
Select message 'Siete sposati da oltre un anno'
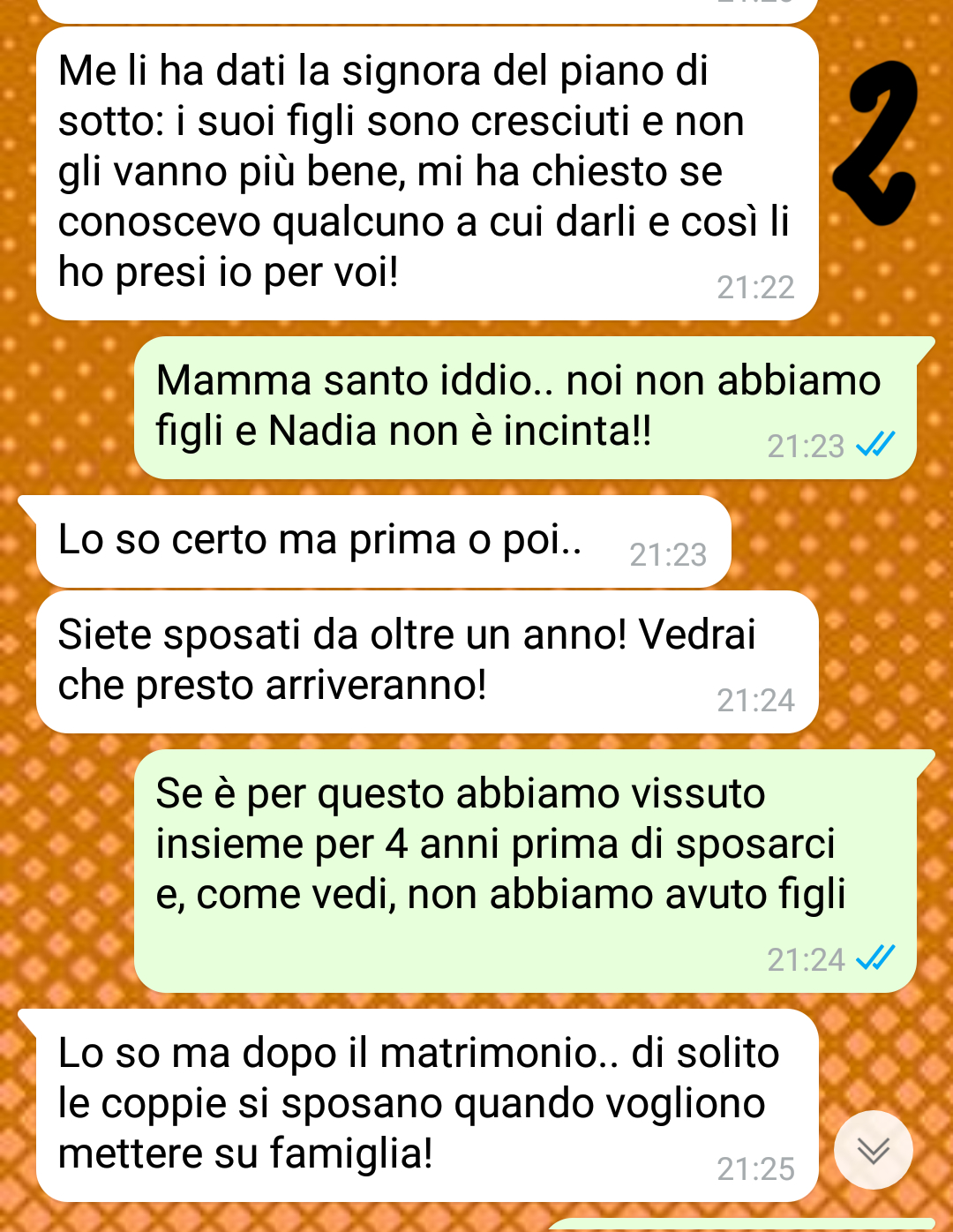point(427,662)
